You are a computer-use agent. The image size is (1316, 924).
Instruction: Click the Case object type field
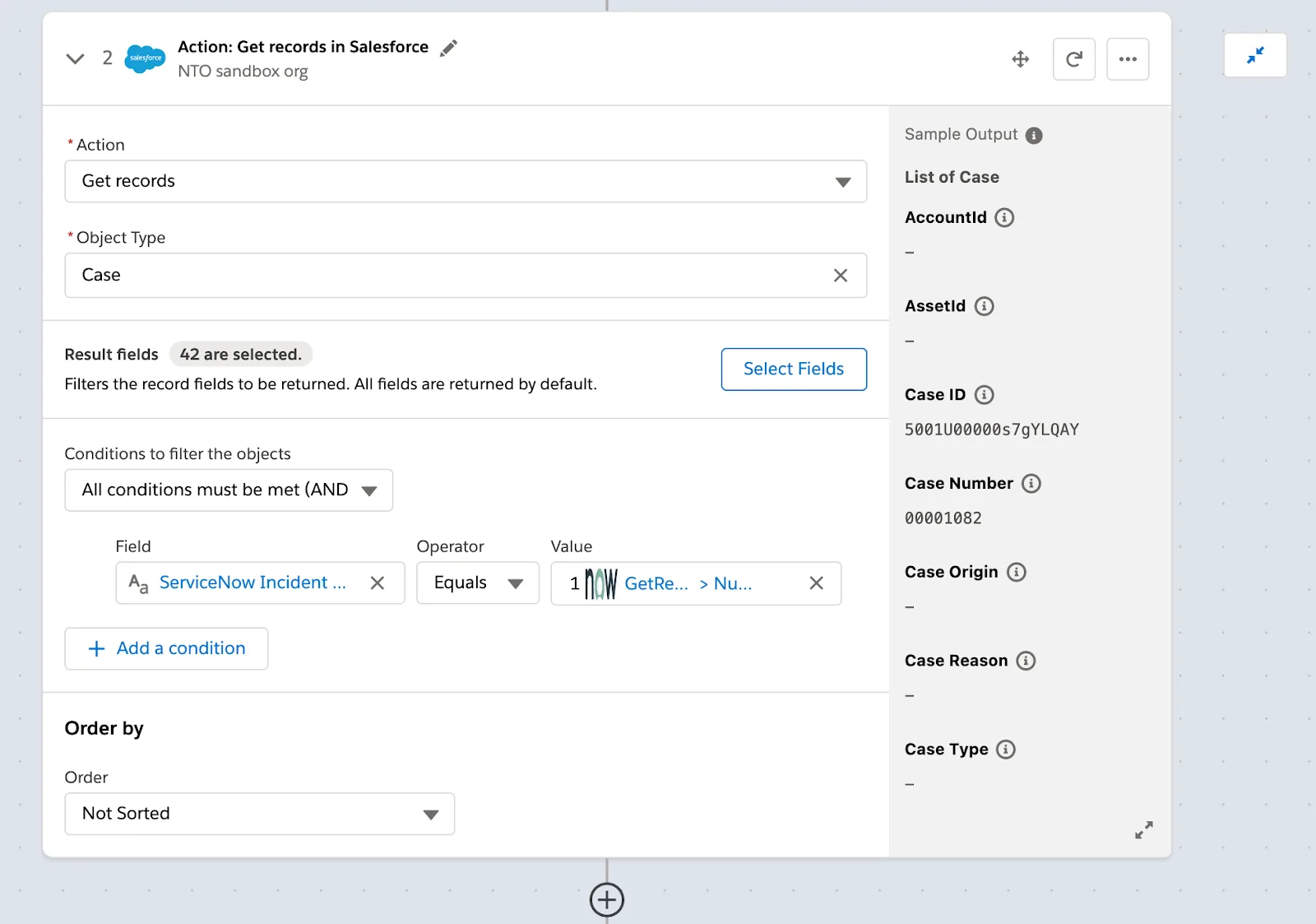tap(466, 275)
